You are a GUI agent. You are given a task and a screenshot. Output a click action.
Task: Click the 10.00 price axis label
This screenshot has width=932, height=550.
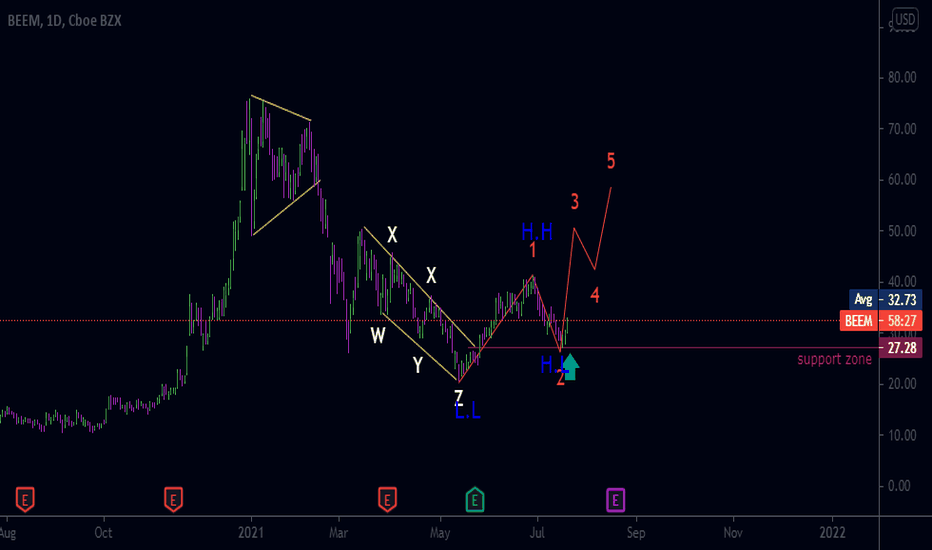(x=902, y=435)
